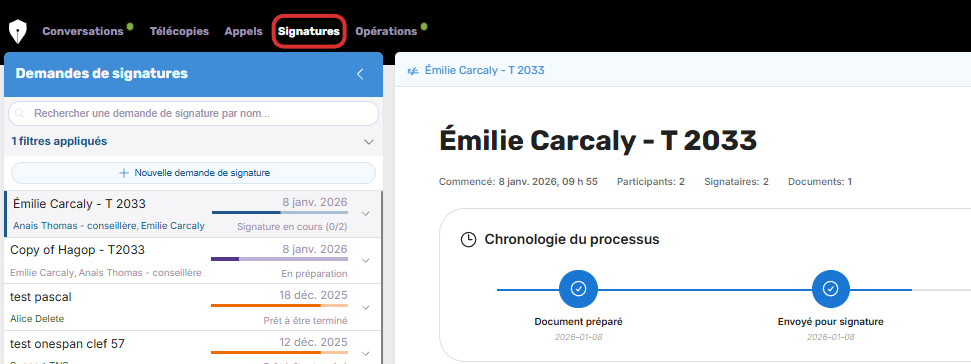Select Émilie Carcaly - T 2033 request
Viewport: 971px width, 364px height.
(193, 214)
